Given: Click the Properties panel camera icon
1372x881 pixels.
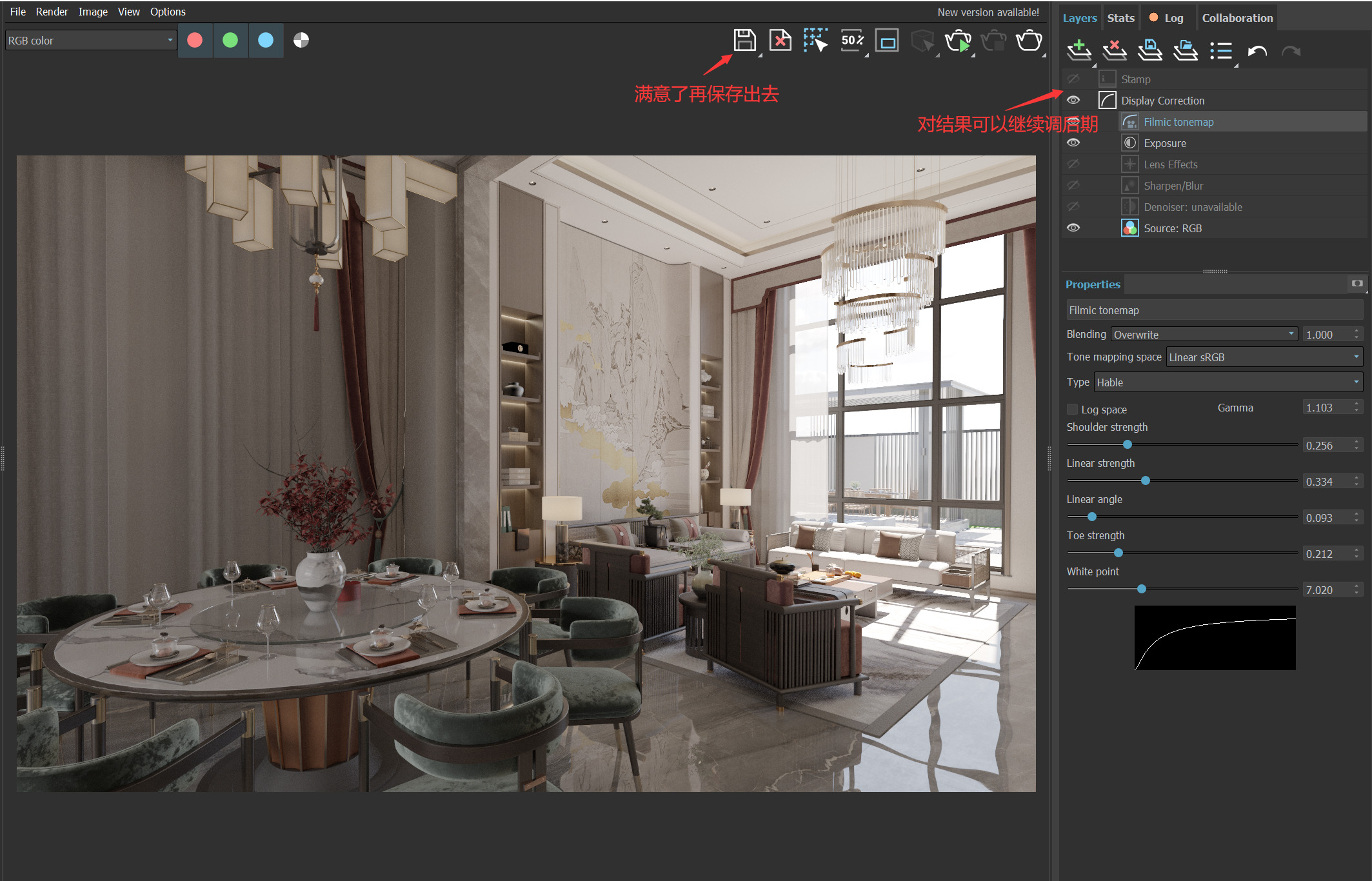Looking at the screenshot, I should (x=1357, y=283).
